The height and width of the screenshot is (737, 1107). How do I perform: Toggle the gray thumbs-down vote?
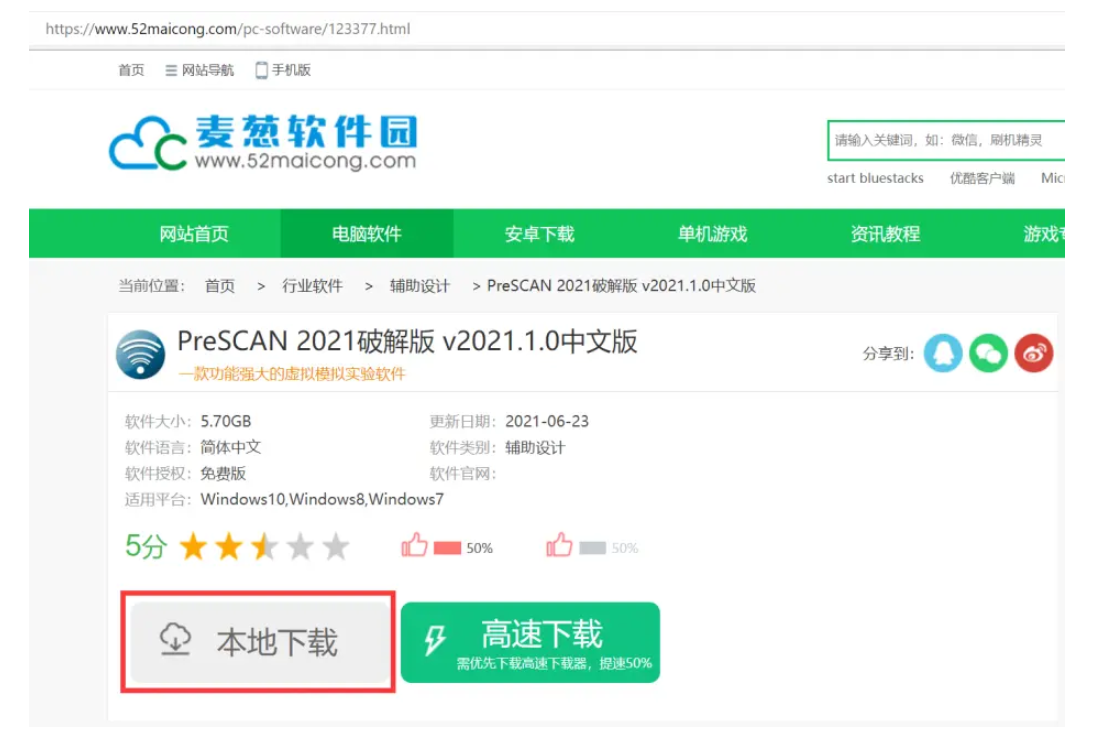pyautogui.click(x=559, y=546)
